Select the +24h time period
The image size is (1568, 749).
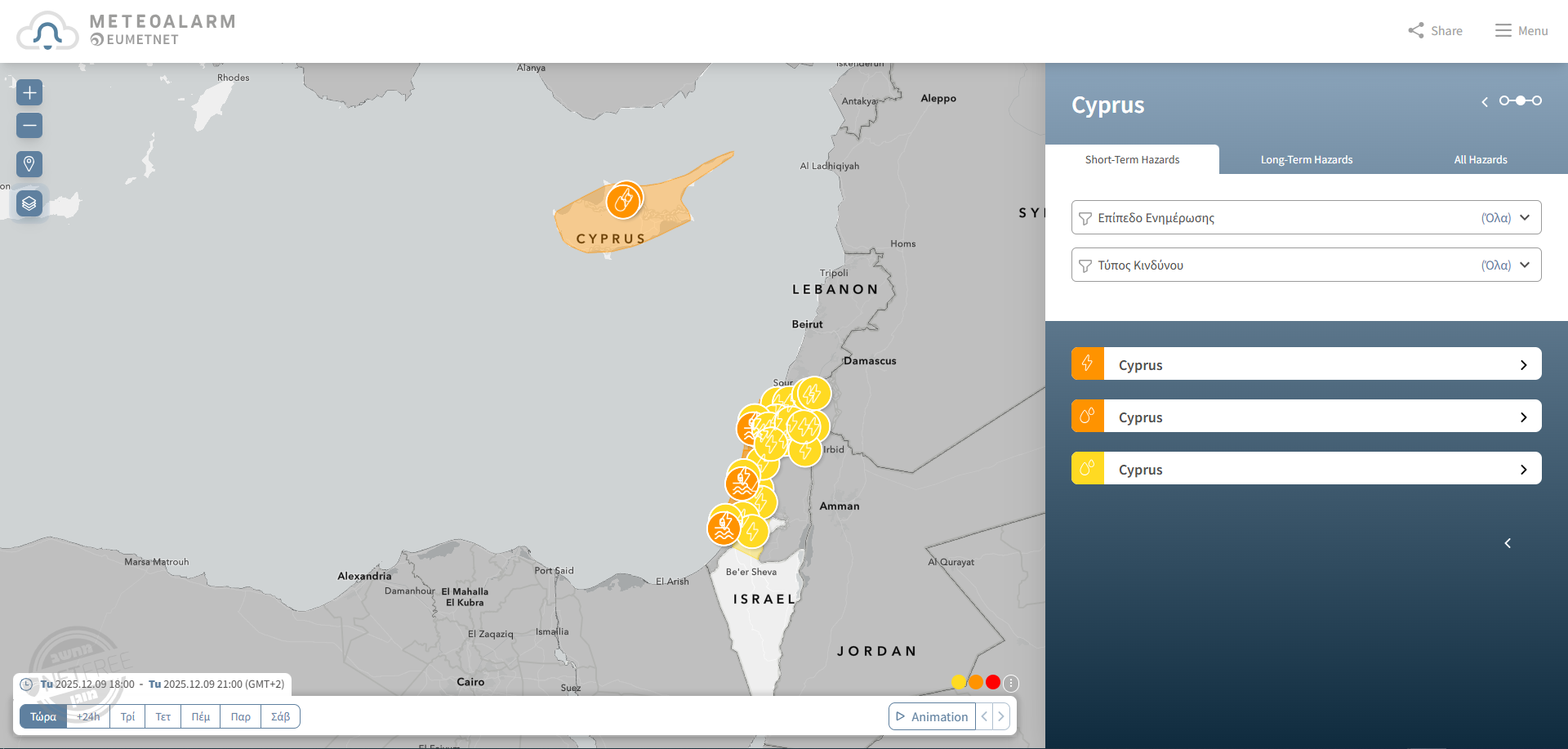click(x=88, y=716)
